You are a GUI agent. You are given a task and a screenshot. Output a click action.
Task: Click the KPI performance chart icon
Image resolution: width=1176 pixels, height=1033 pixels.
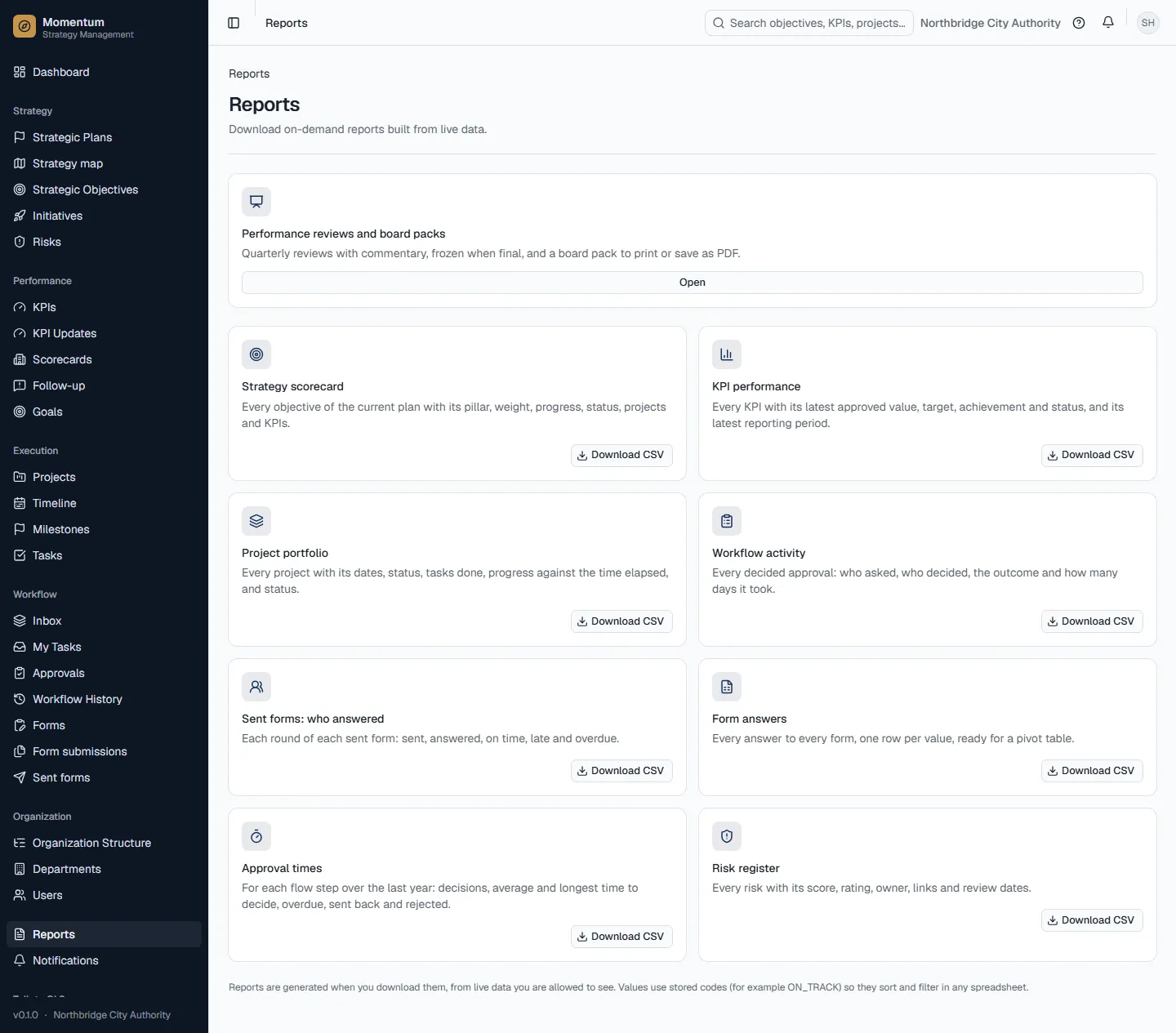point(727,354)
